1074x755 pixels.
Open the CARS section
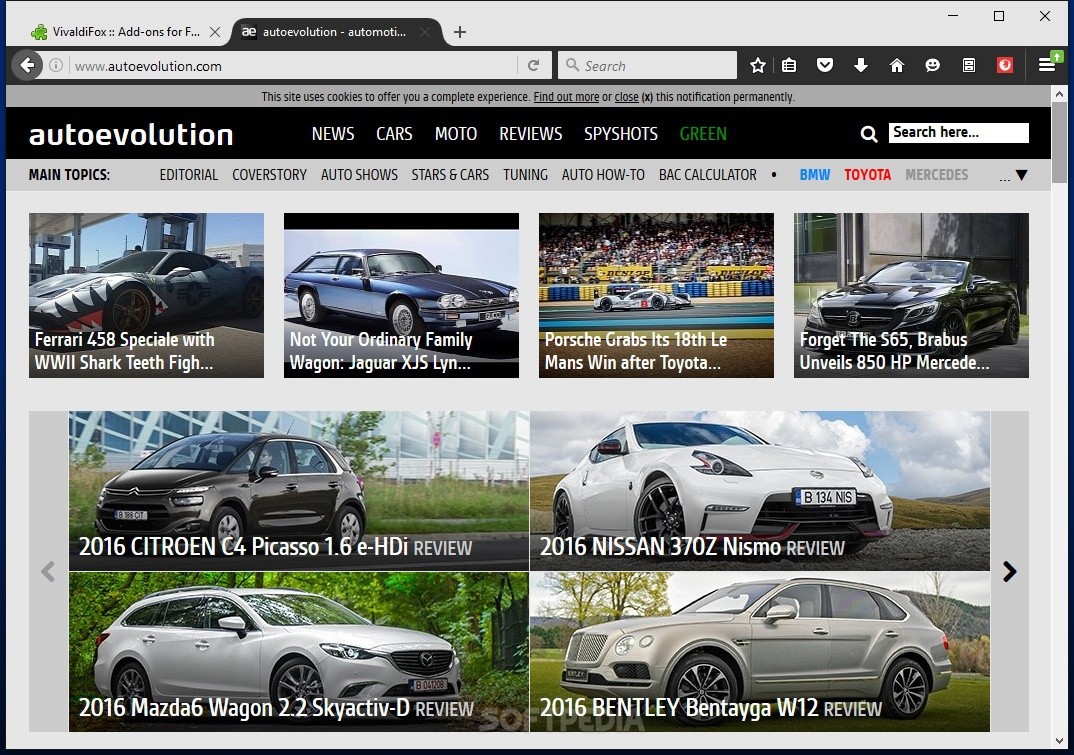[394, 134]
